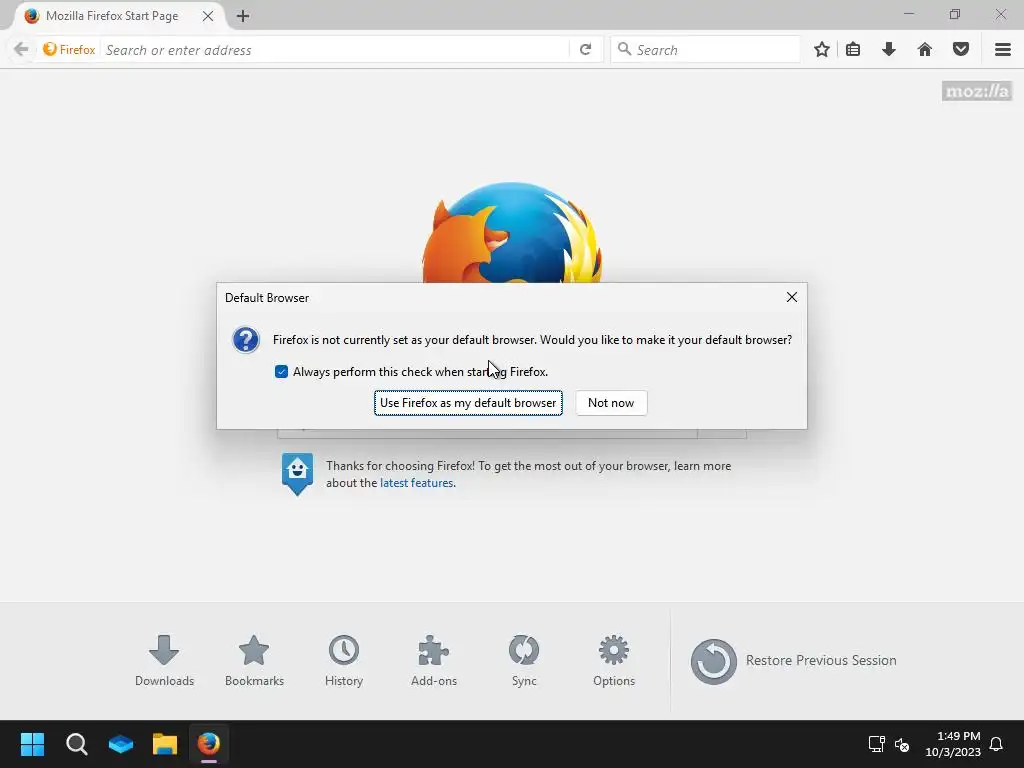Close the Default Browser dialog
The image size is (1024, 768).
pos(792,297)
